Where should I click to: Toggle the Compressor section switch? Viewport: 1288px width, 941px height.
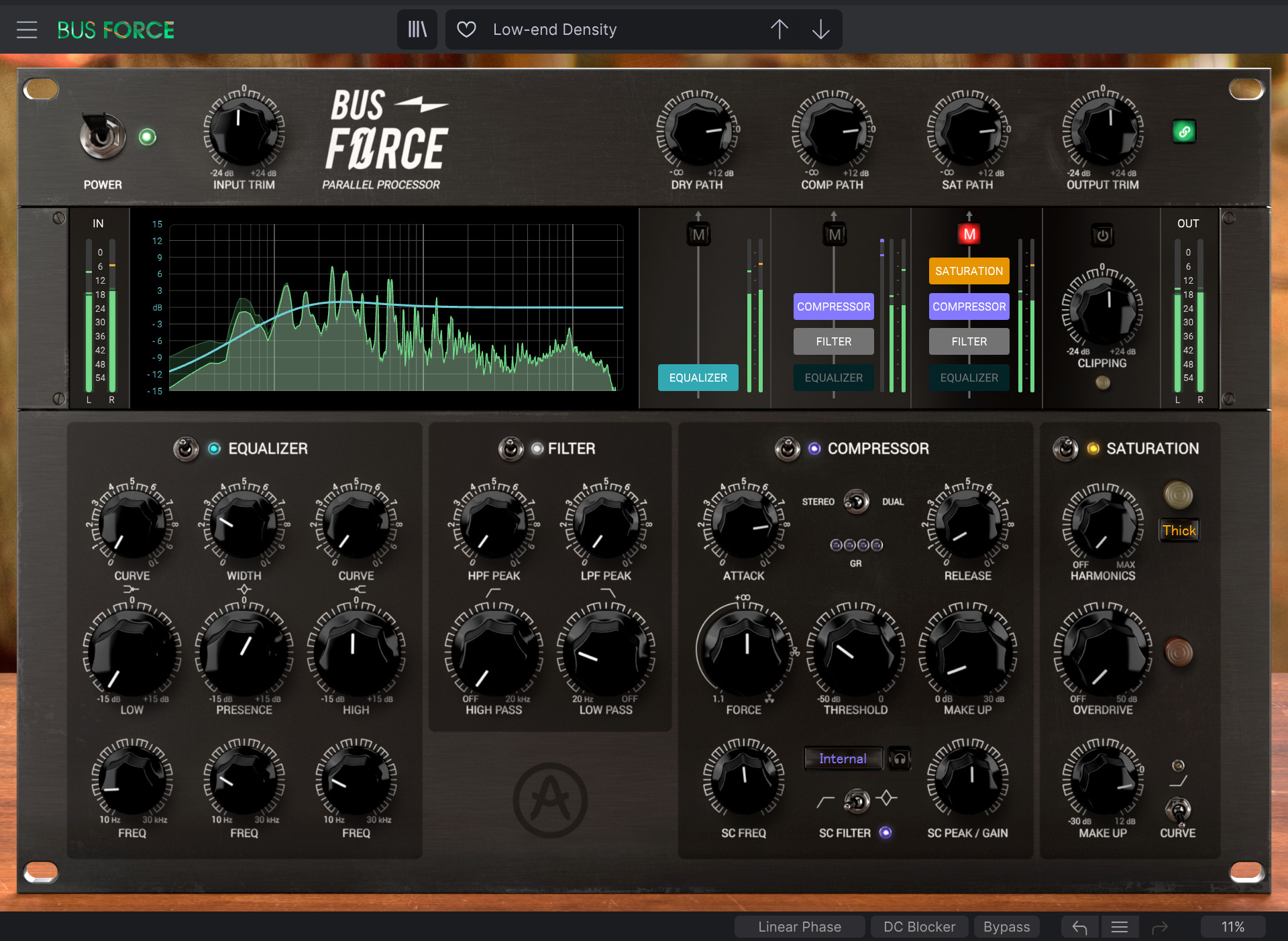788,449
